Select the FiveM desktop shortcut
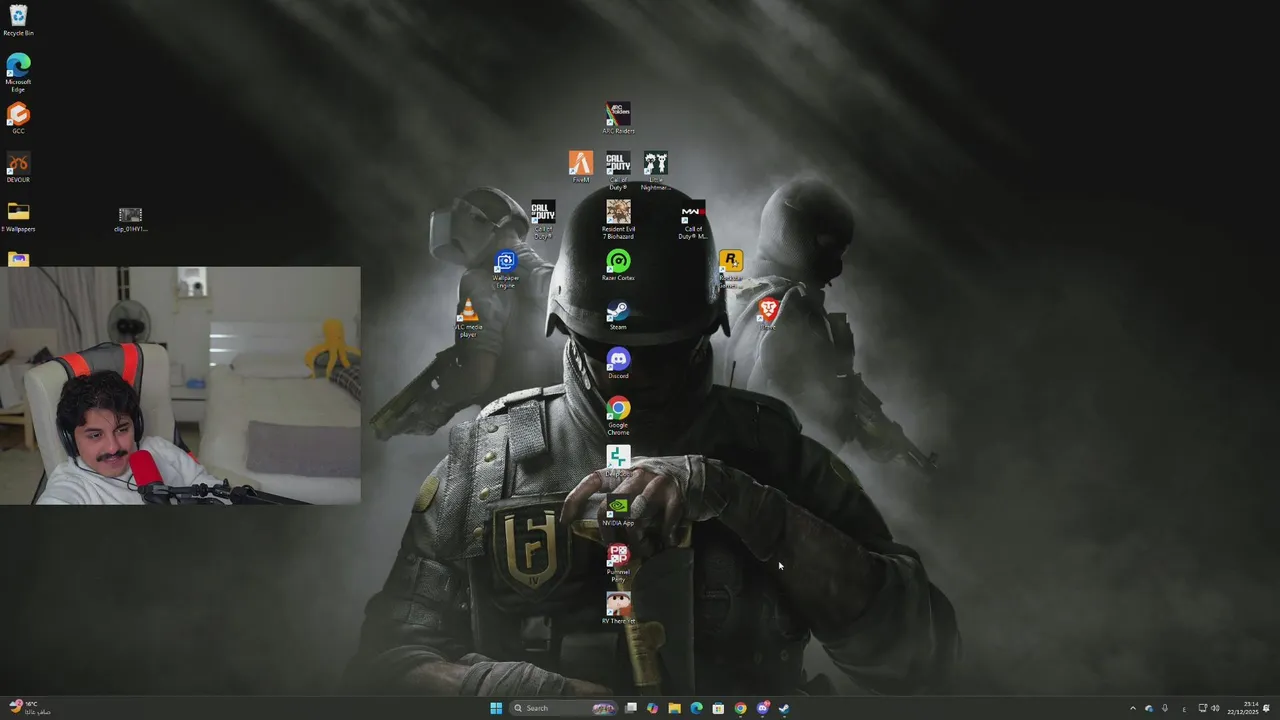 [581, 167]
